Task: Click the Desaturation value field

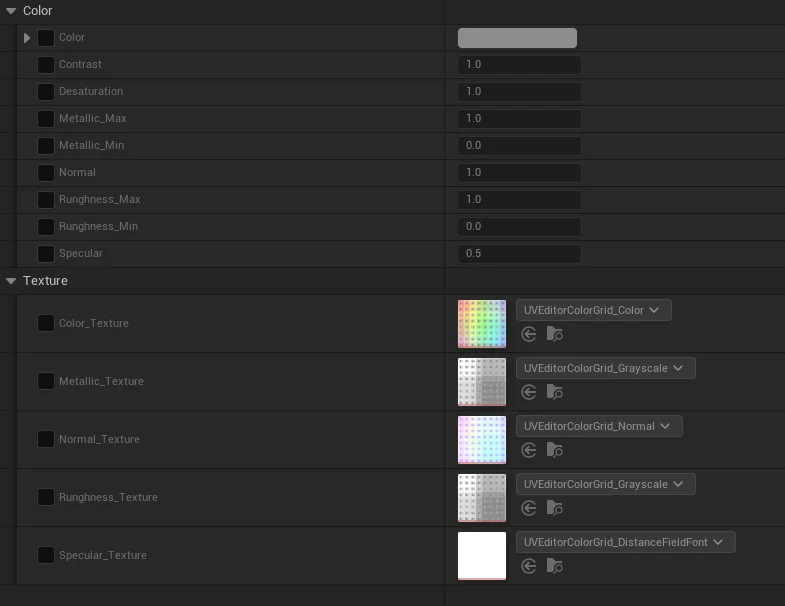Action: (x=520, y=92)
